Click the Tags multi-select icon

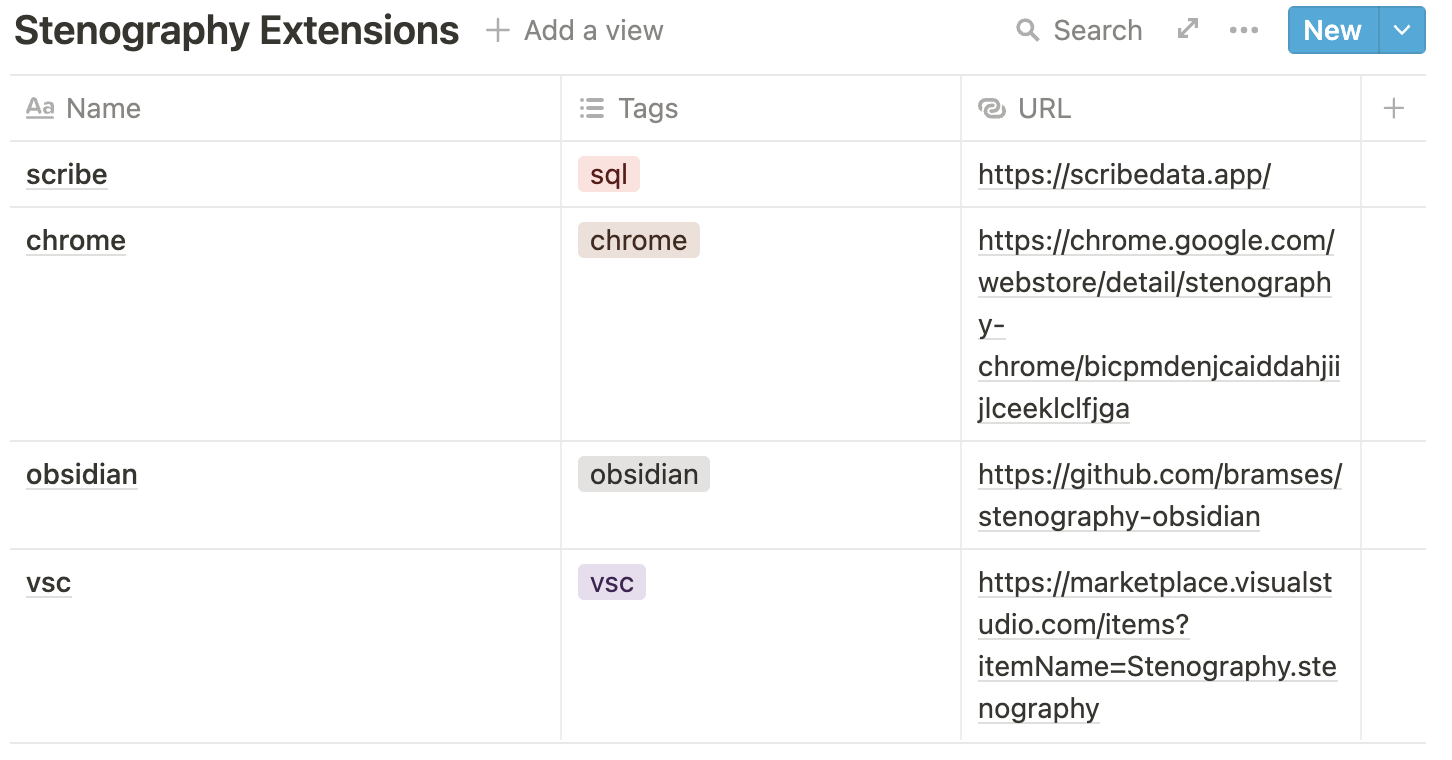pyautogui.click(x=592, y=108)
